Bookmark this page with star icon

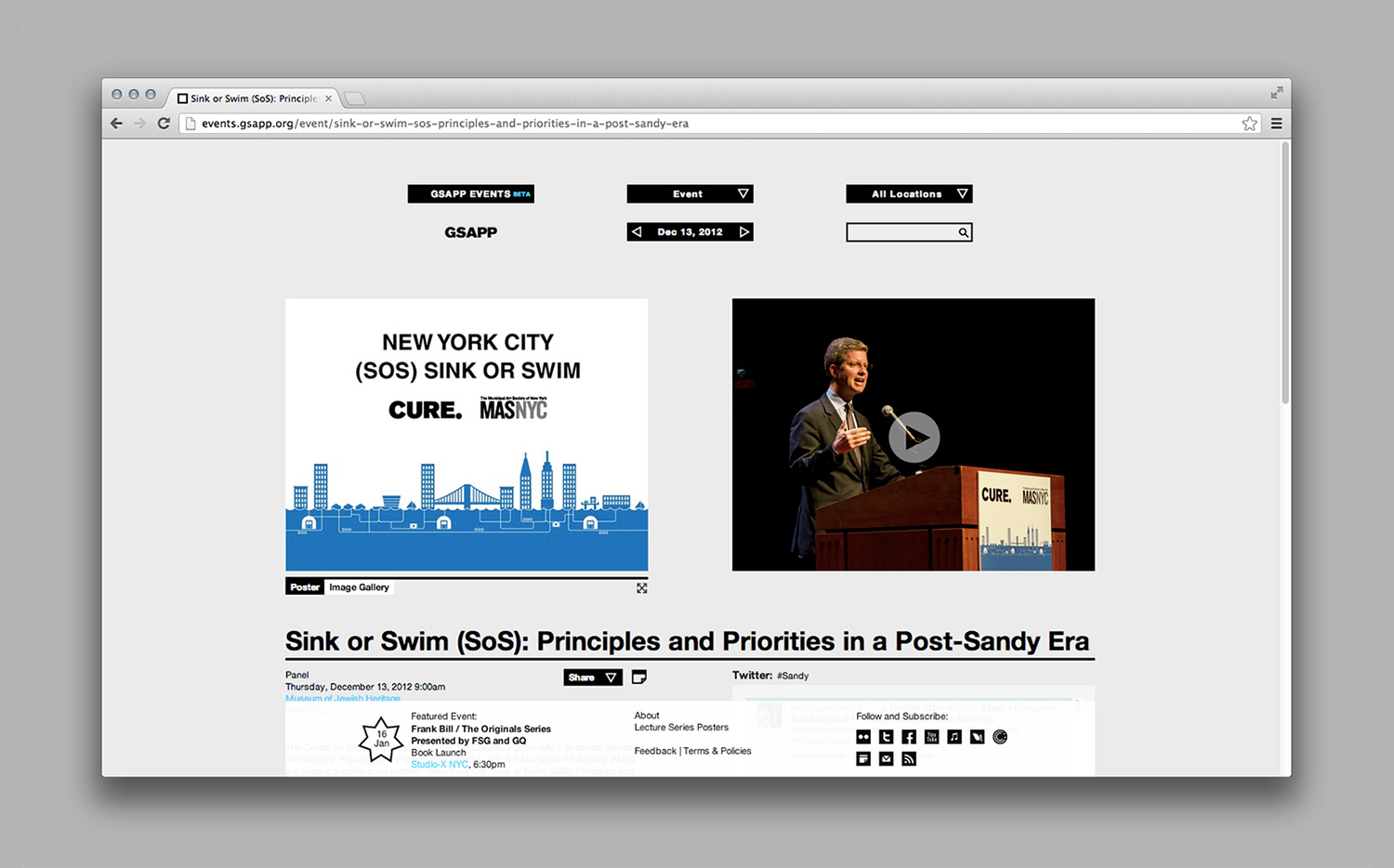(x=1249, y=124)
